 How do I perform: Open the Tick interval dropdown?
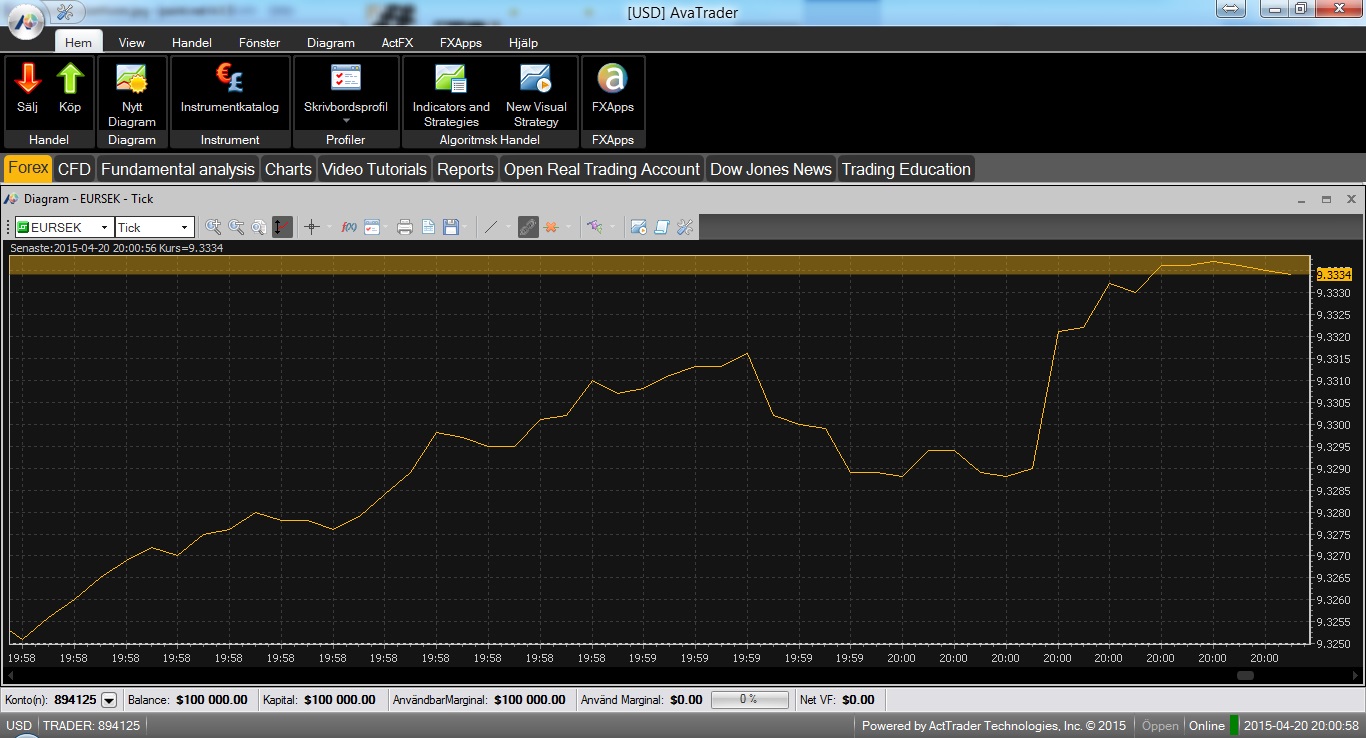click(x=184, y=228)
